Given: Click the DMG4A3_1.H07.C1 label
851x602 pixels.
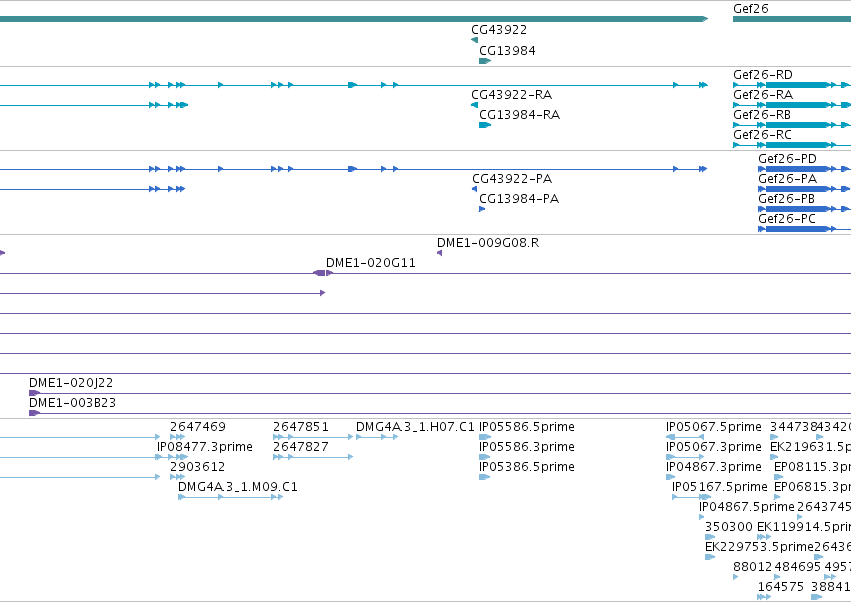Looking at the screenshot, I should pos(415,427).
